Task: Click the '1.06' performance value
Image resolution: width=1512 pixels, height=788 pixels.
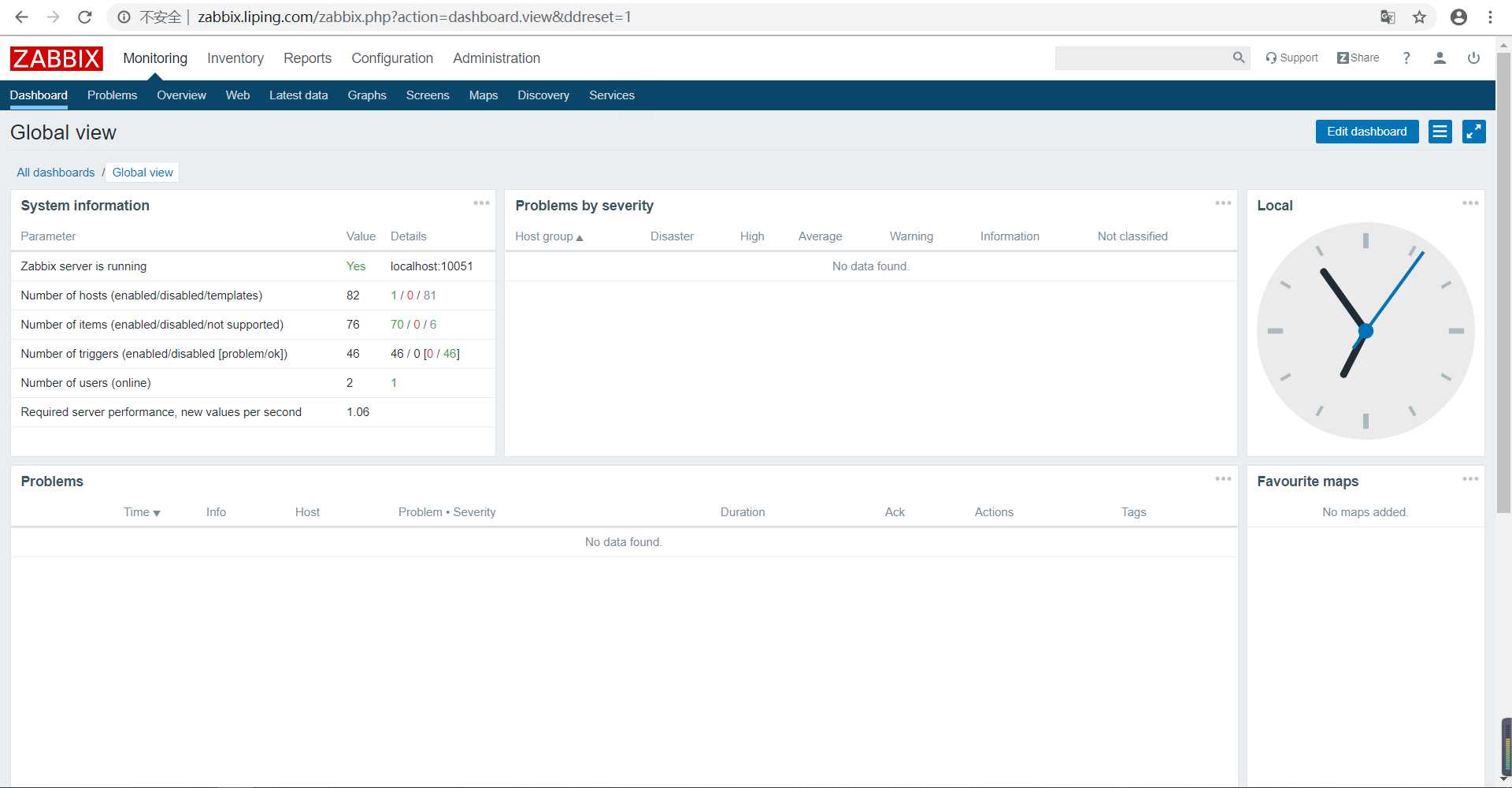Action: click(358, 412)
